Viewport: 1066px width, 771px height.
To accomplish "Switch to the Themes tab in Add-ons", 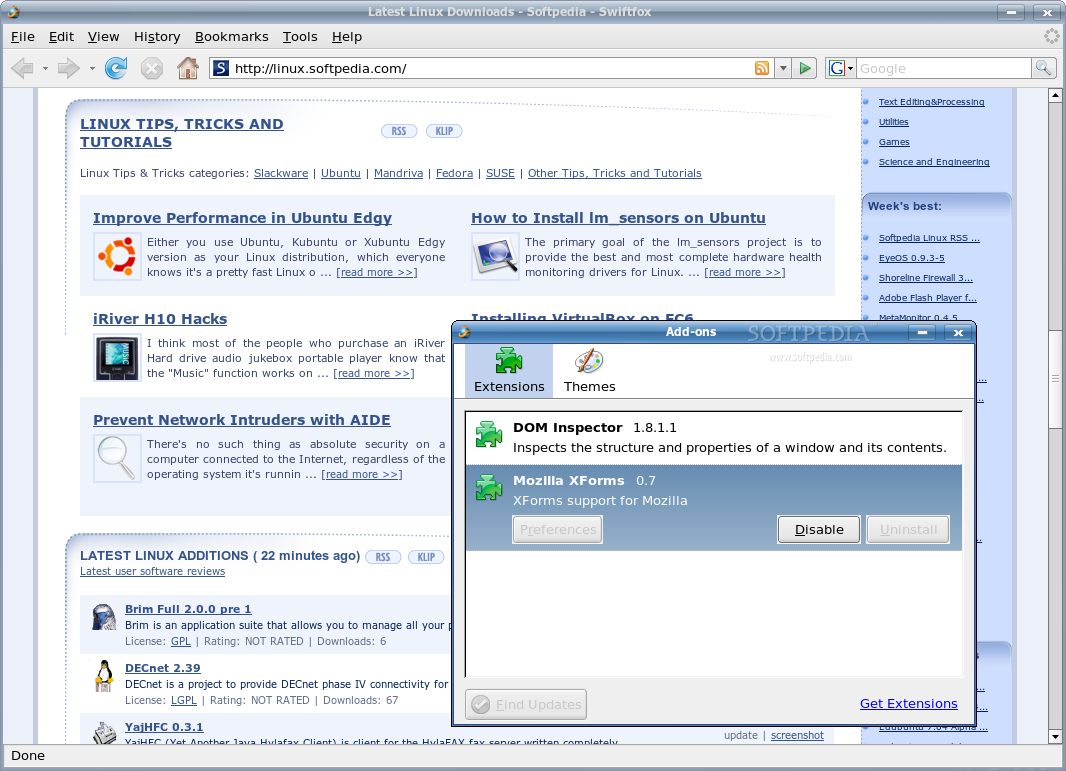I will [589, 371].
